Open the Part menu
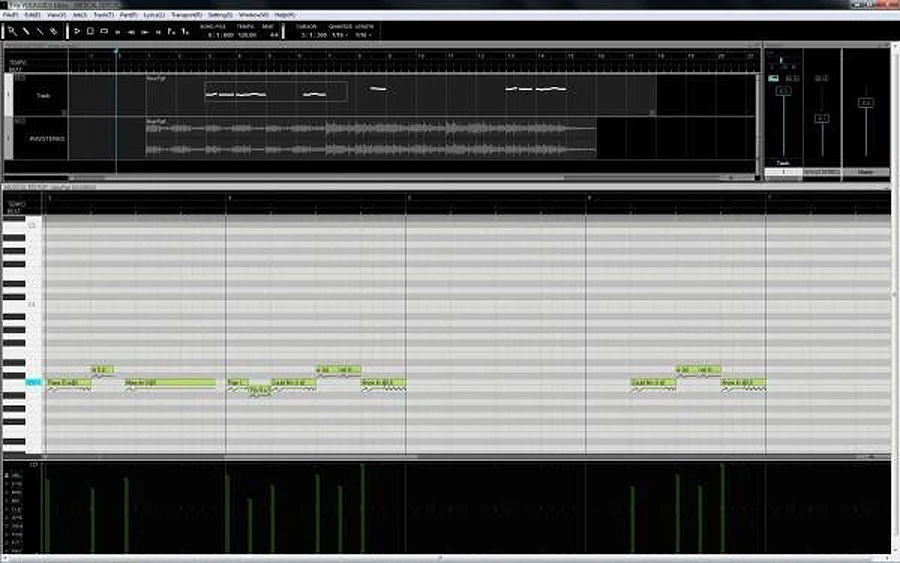The height and width of the screenshot is (563, 900). pyautogui.click(x=128, y=15)
